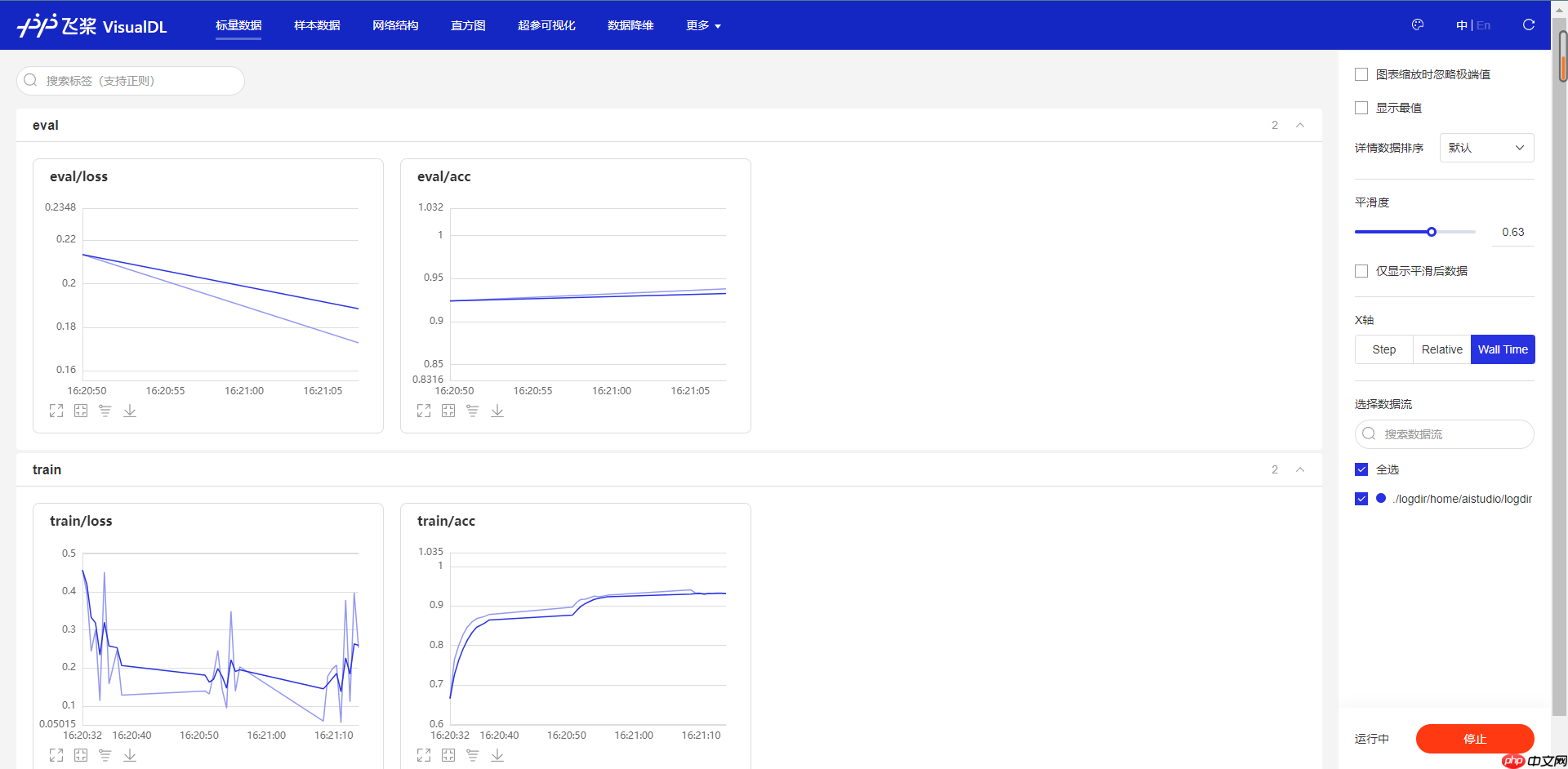Download eval/loss chart data
Image resolution: width=1568 pixels, height=769 pixels.
130,411
